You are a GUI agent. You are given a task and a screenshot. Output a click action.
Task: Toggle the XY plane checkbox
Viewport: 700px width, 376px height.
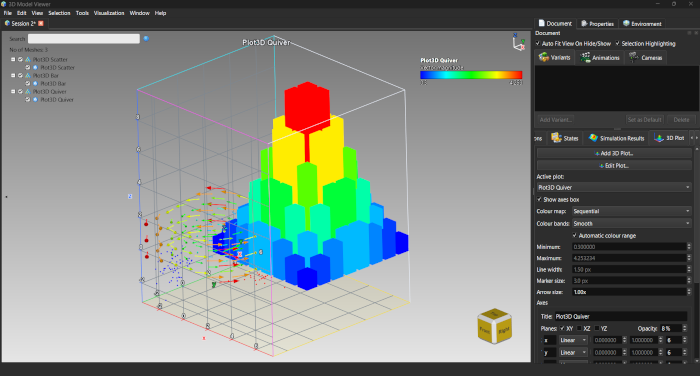(x=562, y=328)
